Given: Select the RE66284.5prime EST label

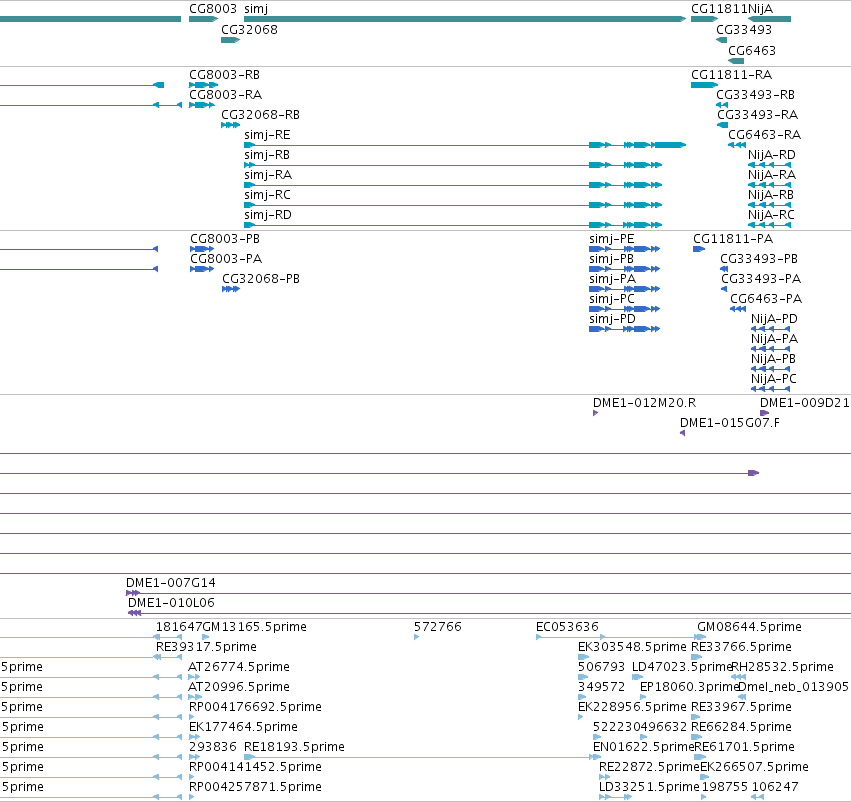Looking at the screenshot, I should click(741, 727).
